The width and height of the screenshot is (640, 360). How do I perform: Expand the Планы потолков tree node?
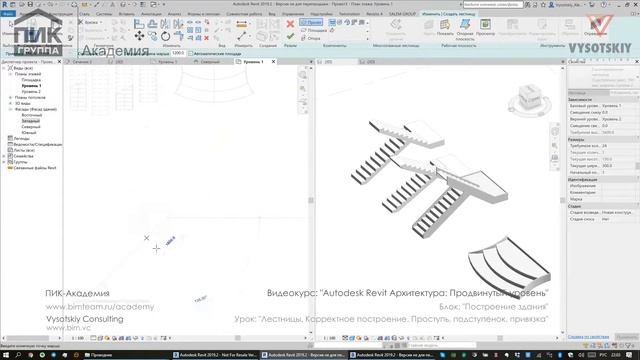click(x=11, y=98)
